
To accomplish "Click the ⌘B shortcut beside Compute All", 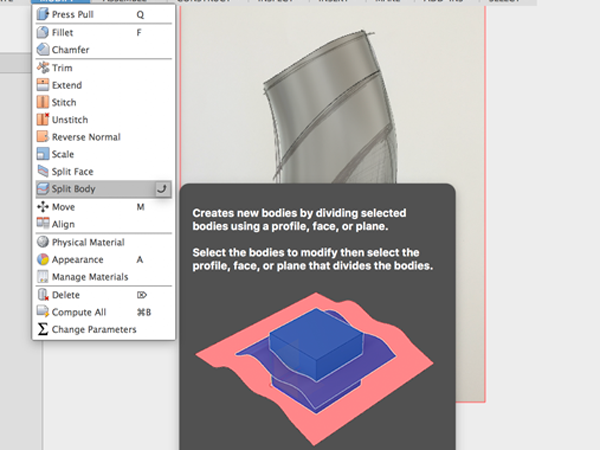I will click(144, 312).
